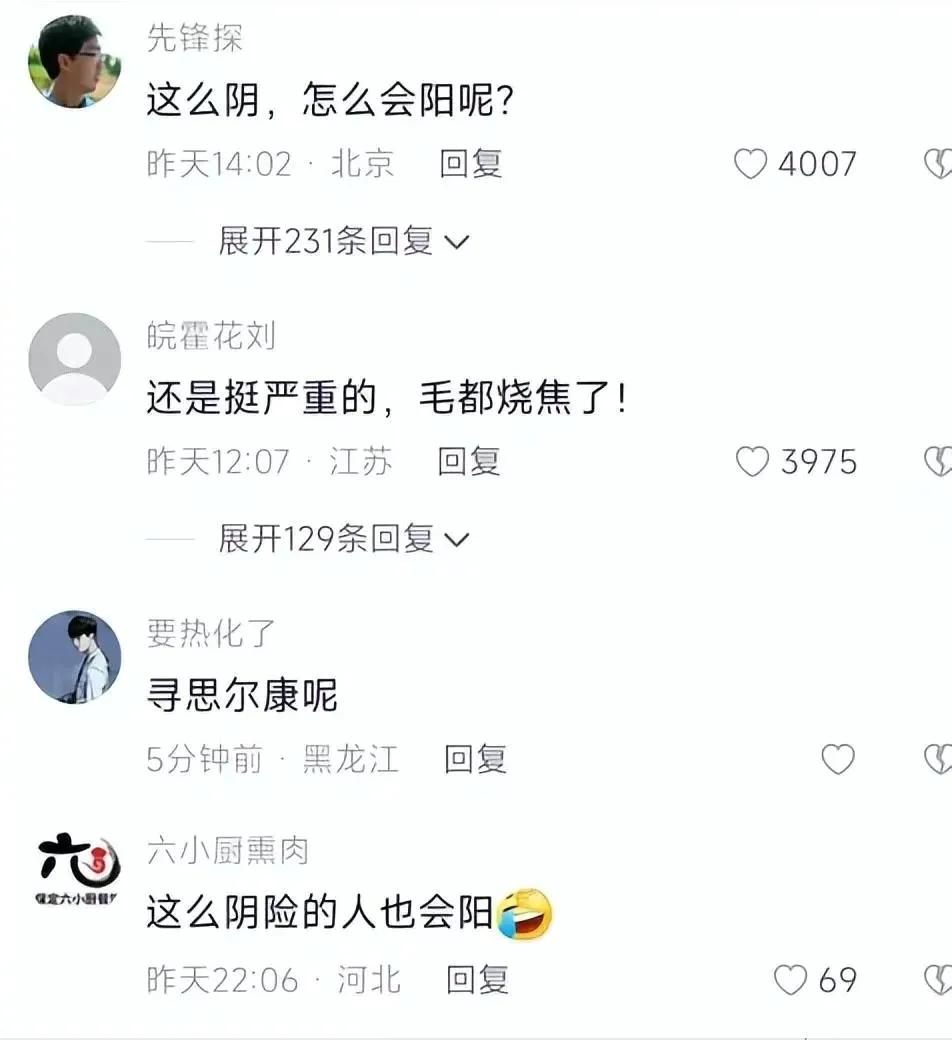The width and height of the screenshot is (952, 1040).
Task: Open username 皖霍花刘
Action: coord(211,336)
